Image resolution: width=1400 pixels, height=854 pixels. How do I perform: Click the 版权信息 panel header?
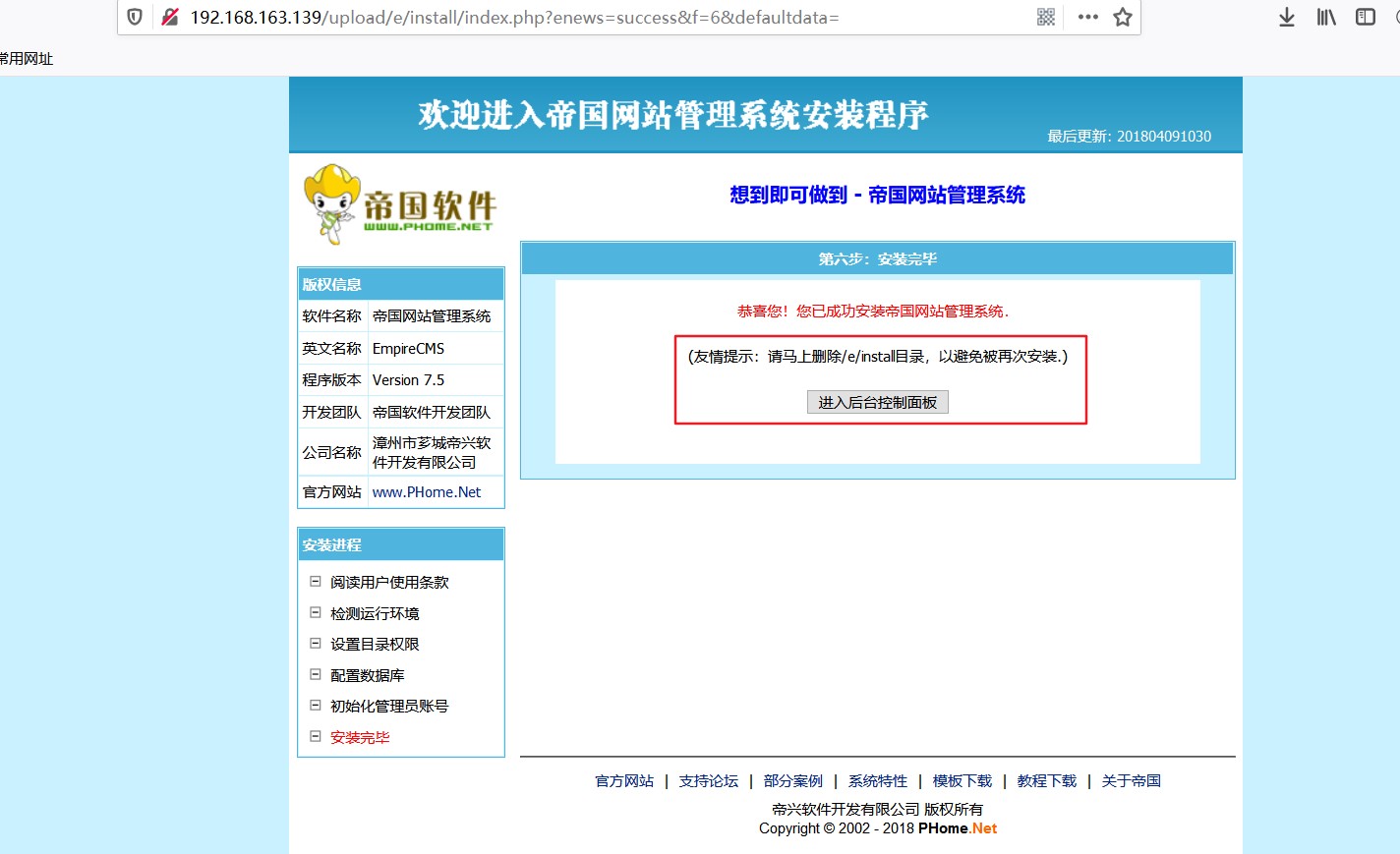[x=401, y=284]
